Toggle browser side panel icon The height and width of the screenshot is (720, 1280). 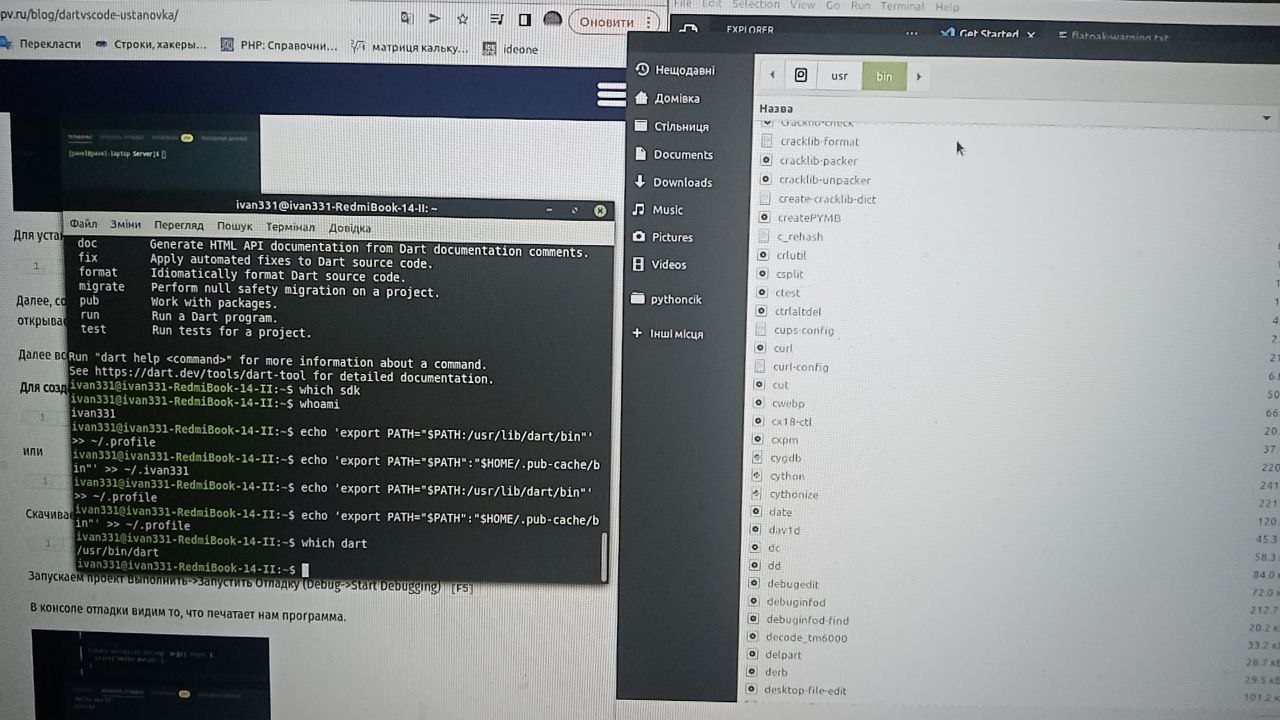pos(524,20)
